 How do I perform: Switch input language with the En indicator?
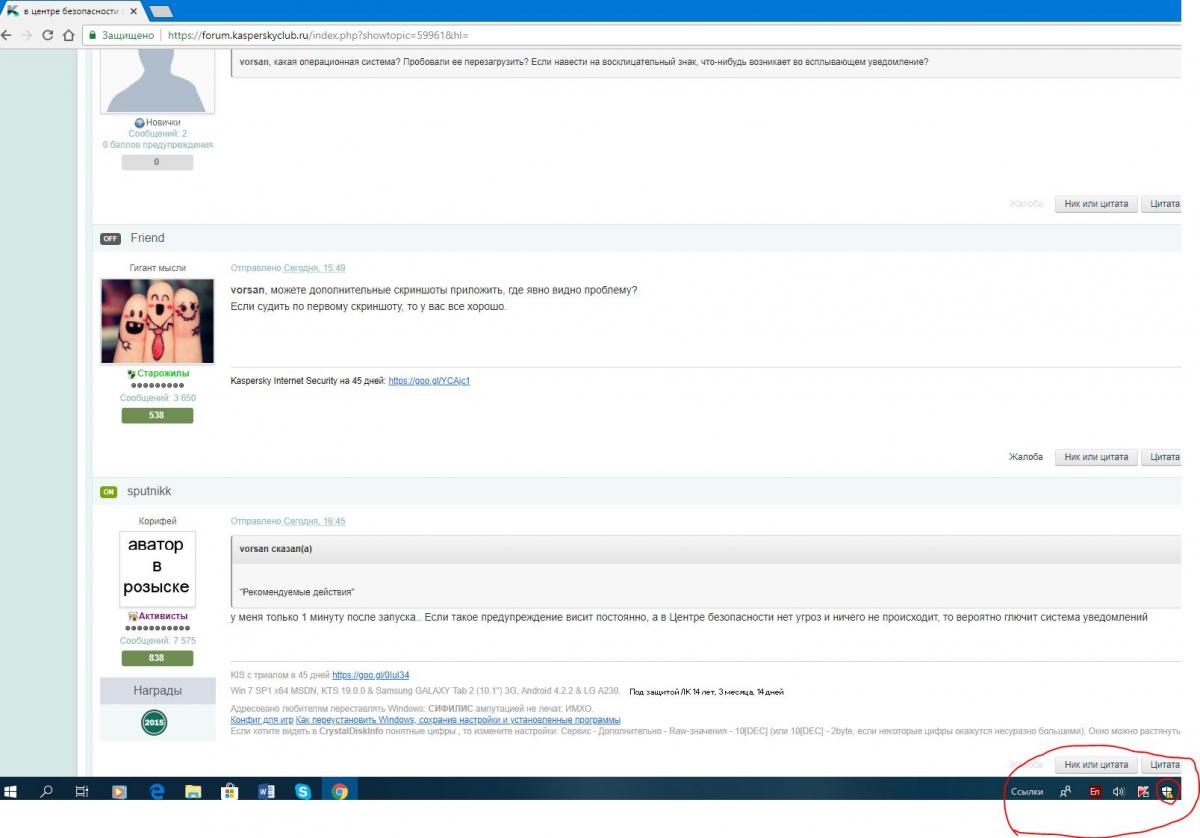pyautogui.click(x=1095, y=791)
